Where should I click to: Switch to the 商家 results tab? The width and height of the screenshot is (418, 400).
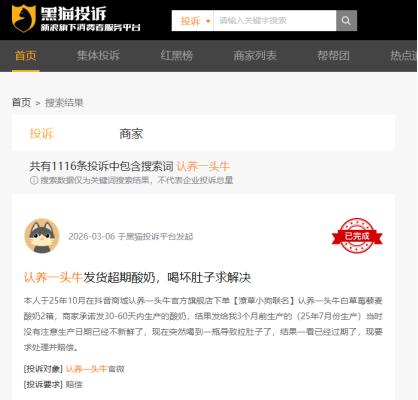131,134
